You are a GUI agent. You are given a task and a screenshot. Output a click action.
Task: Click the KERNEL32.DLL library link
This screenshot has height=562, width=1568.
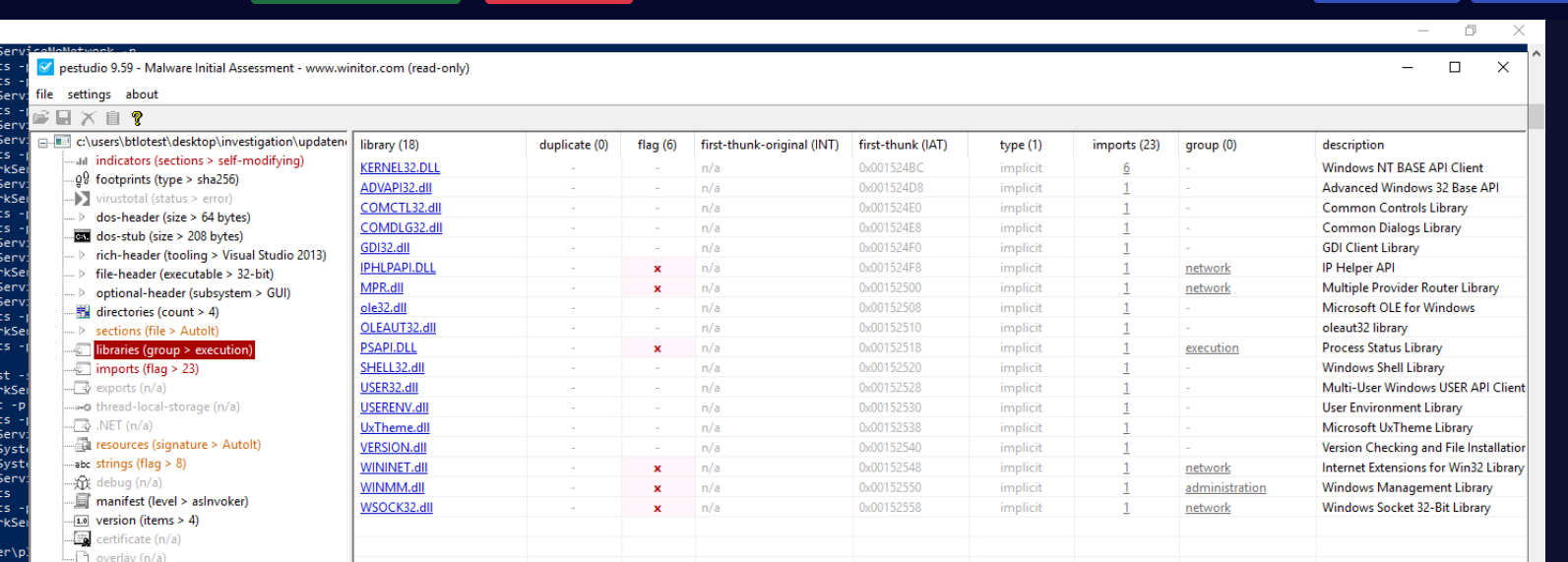(x=400, y=168)
